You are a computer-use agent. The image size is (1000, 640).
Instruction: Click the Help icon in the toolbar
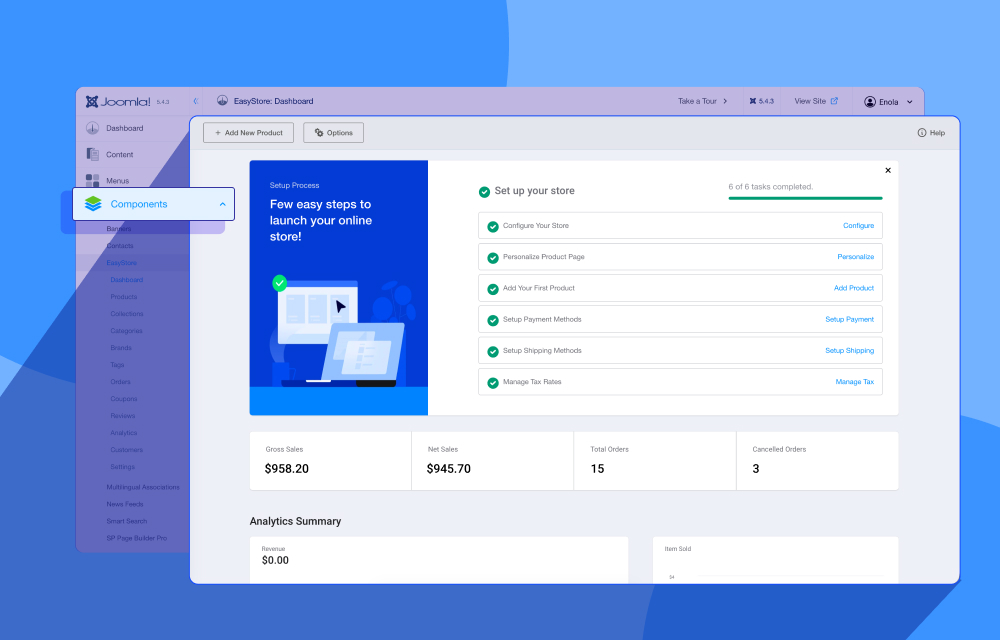pos(922,133)
